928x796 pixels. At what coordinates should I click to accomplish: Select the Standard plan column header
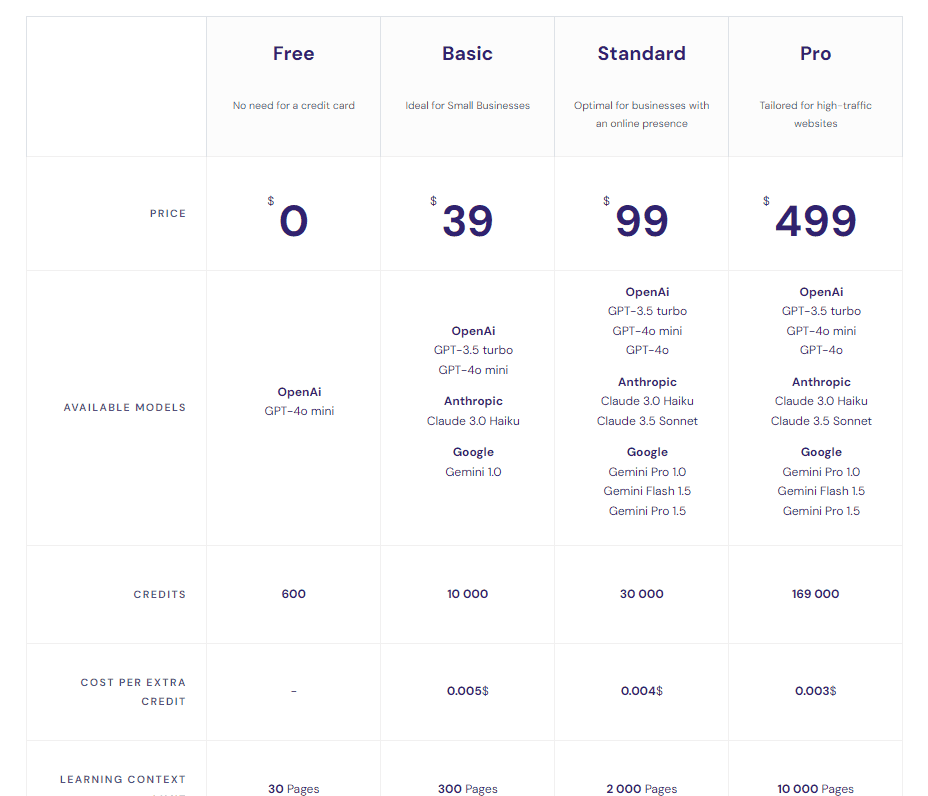click(641, 53)
